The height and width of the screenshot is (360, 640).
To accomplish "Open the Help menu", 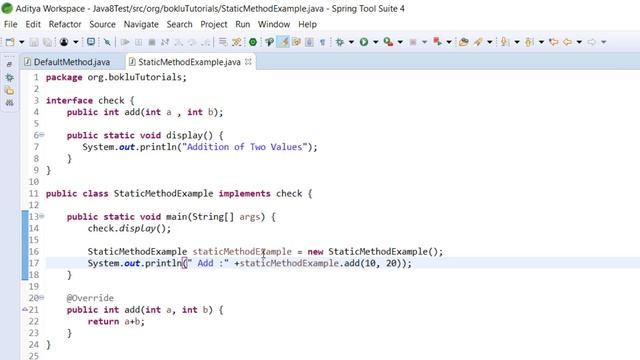I will point(307,24).
